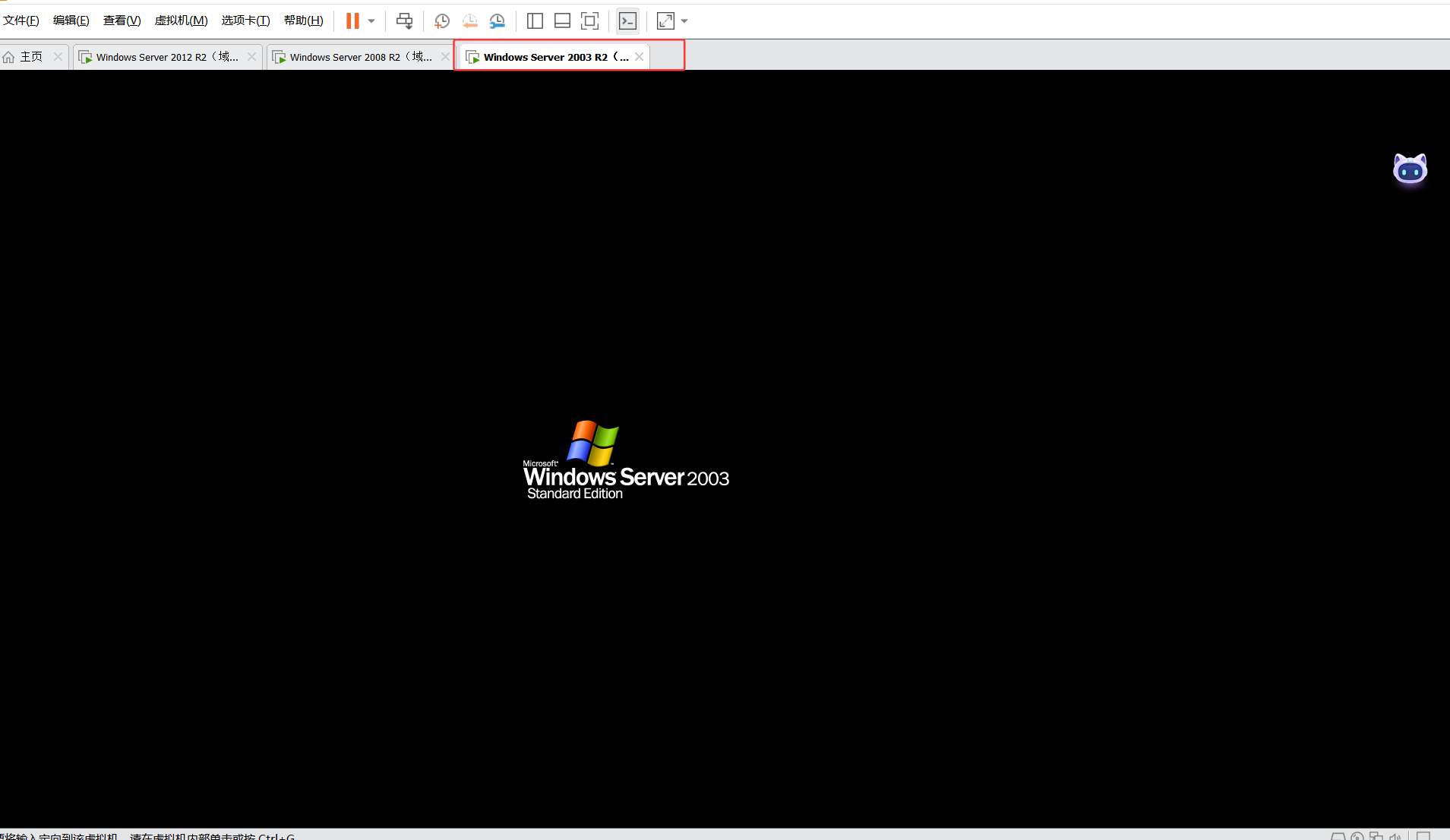The height and width of the screenshot is (840, 1450).
Task: Revert the virtual machine to its snapshot
Action: coord(470,21)
